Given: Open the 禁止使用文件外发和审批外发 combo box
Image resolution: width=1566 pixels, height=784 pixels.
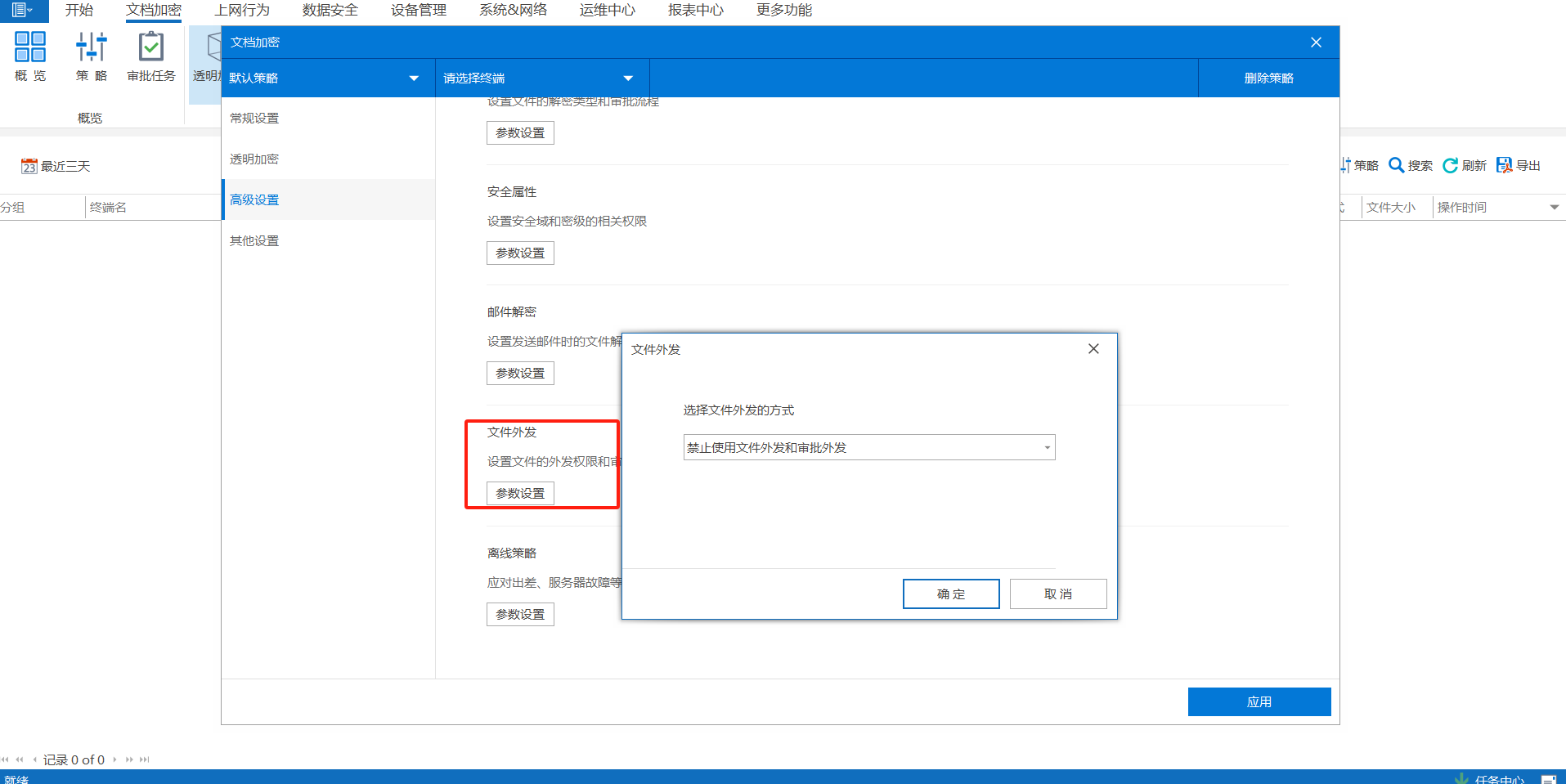Looking at the screenshot, I should 869,447.
